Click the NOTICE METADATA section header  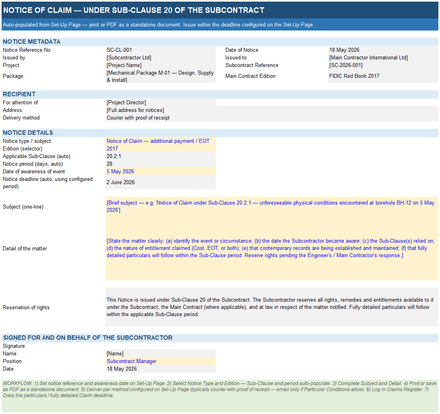(x=220, y=42)
